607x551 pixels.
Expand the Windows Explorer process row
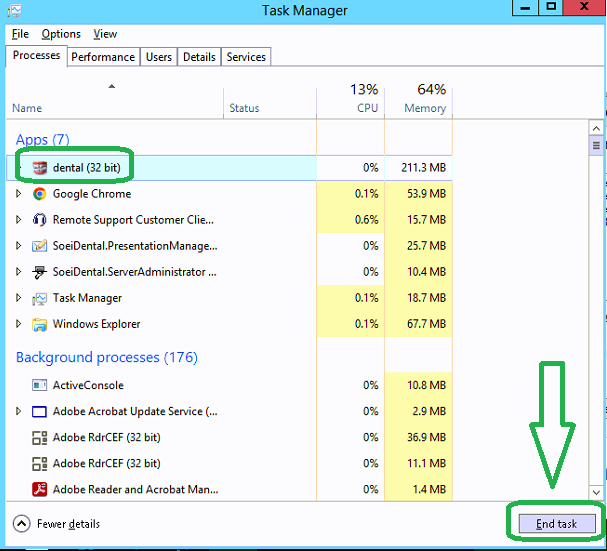point(18,324)
